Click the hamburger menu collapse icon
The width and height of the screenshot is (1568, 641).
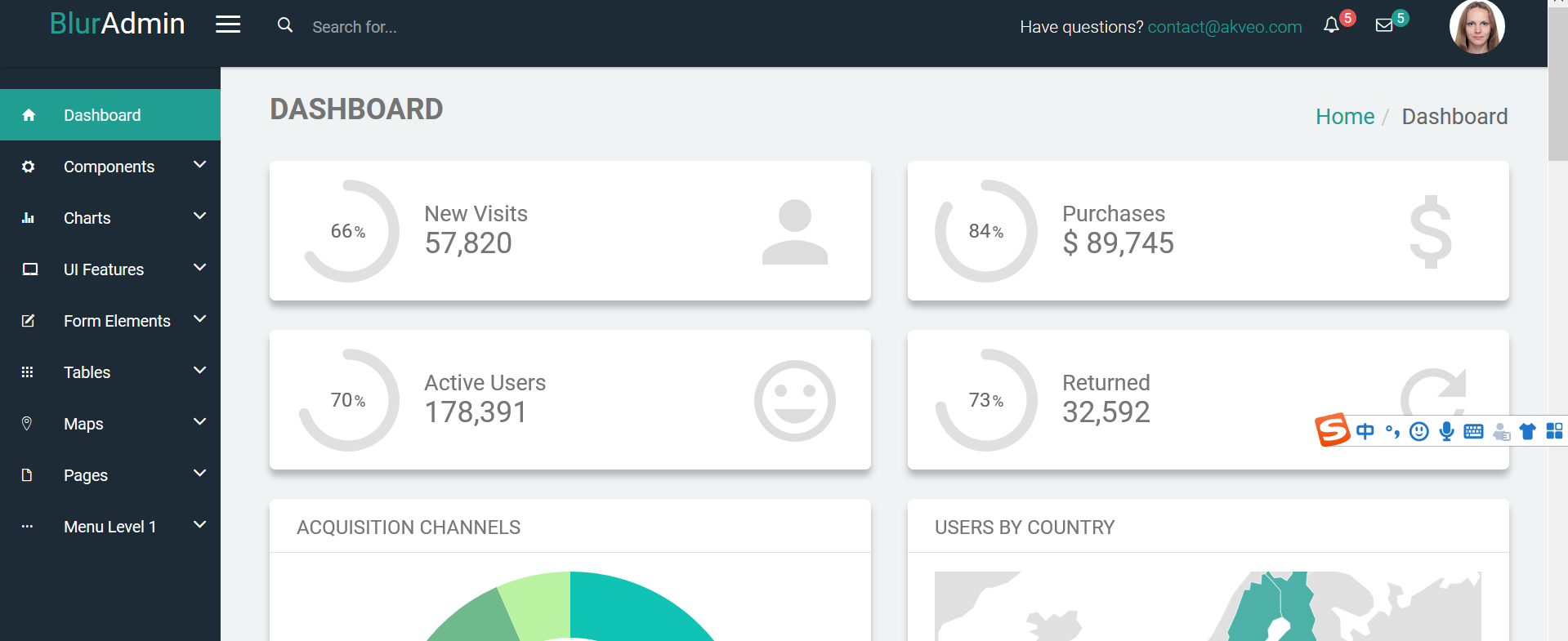pyautogui.click(x=228, y=25)
